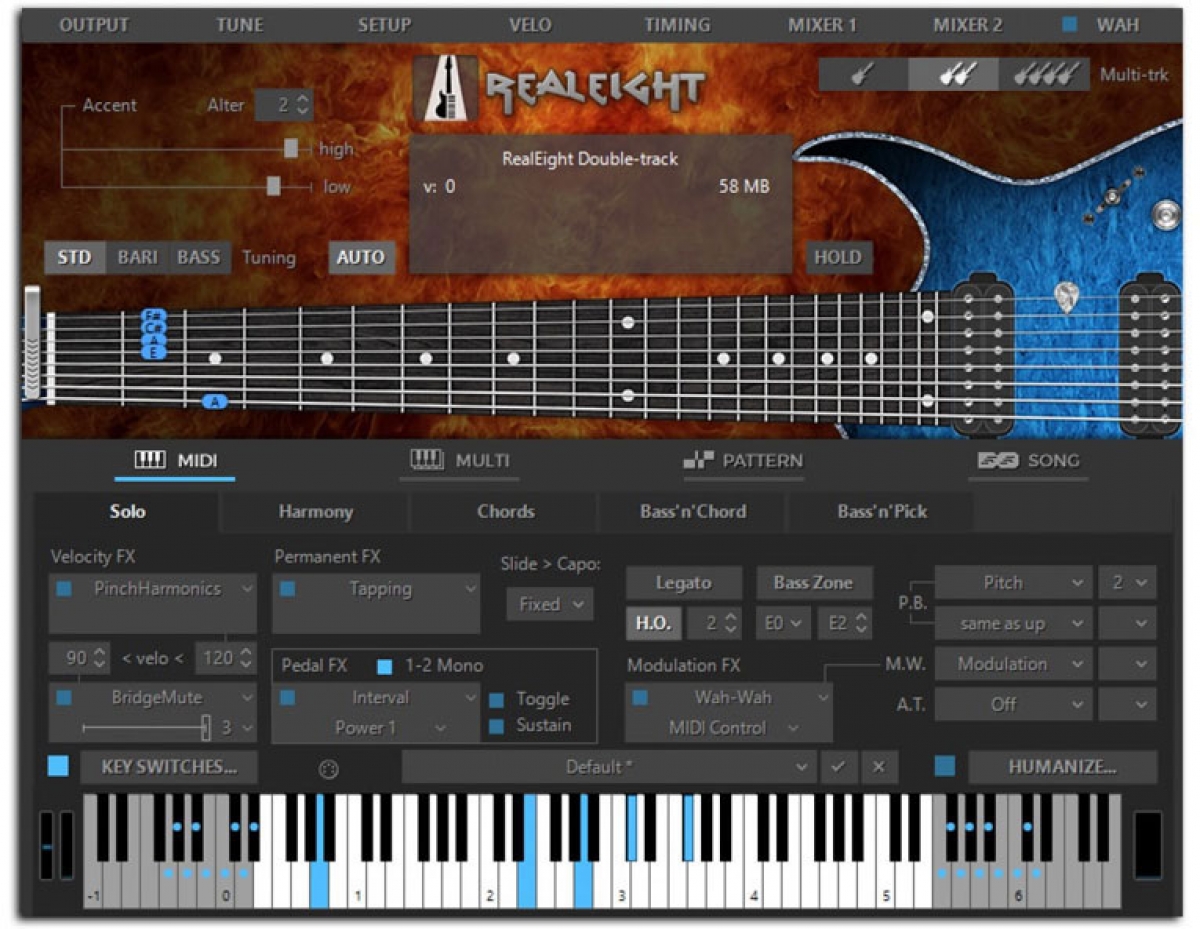Toggle the Key Switches enable checkbox
Viewport: 1200px width, 929px height.
pyautogui.click(x=59, y=767)
